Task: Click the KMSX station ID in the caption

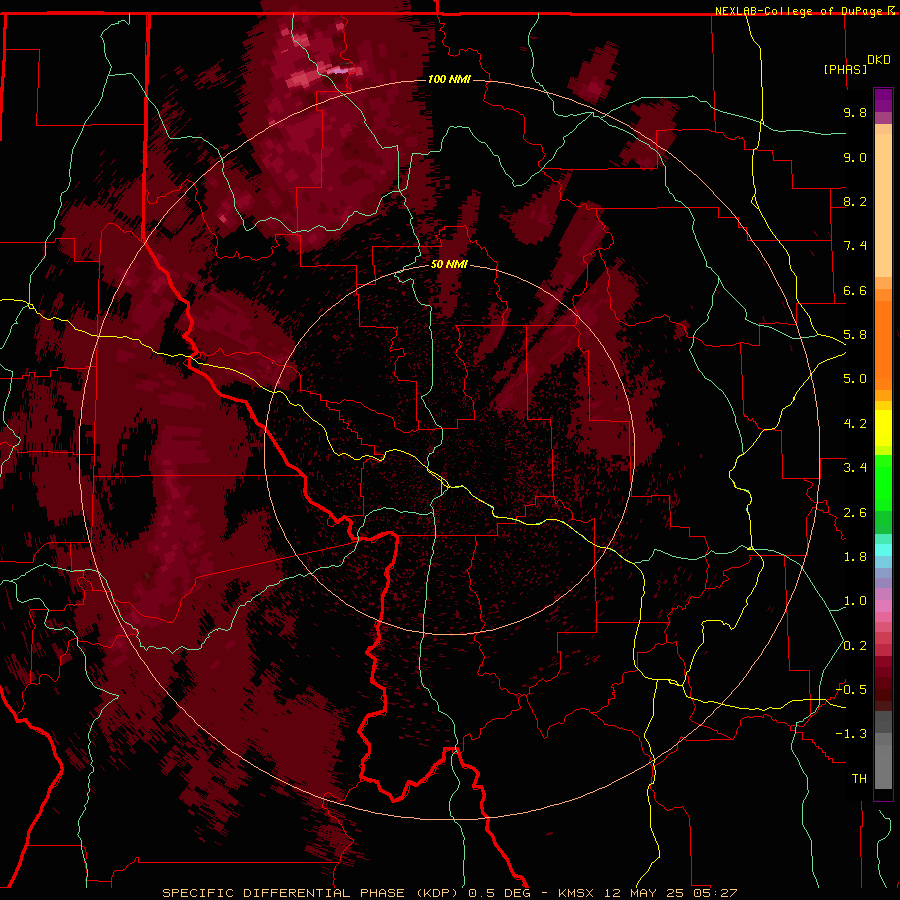Action: tap(576, 893)
